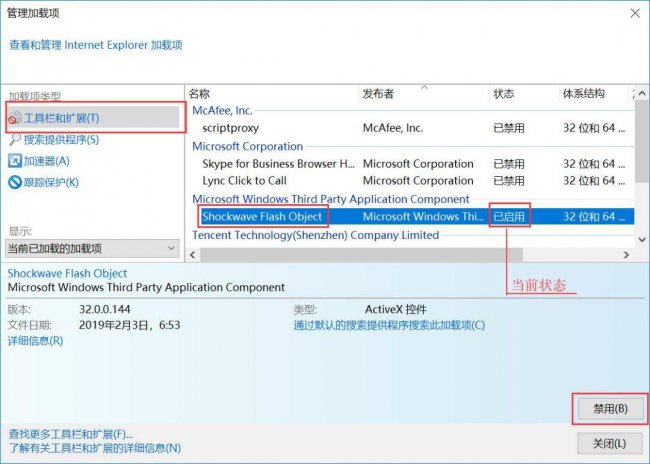The image size is (650, 464).
Task: Click the 已禁用 status of Lync Click to Call
Action: pyautogui.click(x=509, y=181)
